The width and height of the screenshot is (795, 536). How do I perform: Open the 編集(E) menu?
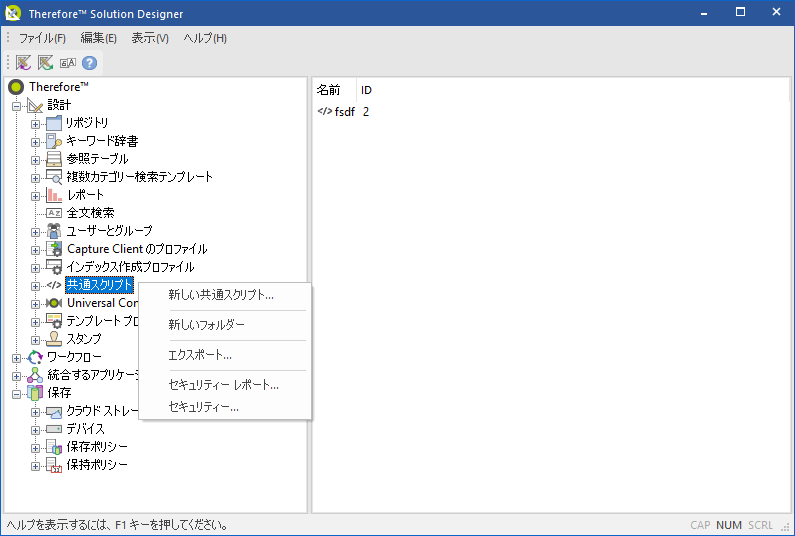tap(98, 38)
